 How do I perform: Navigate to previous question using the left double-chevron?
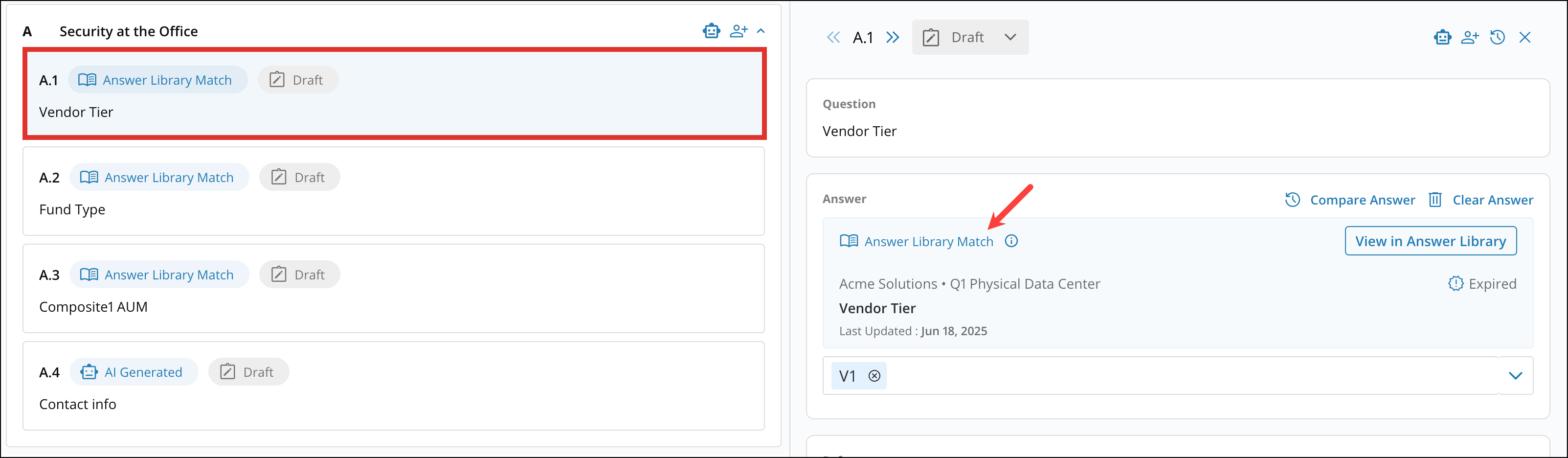(833, 37)
